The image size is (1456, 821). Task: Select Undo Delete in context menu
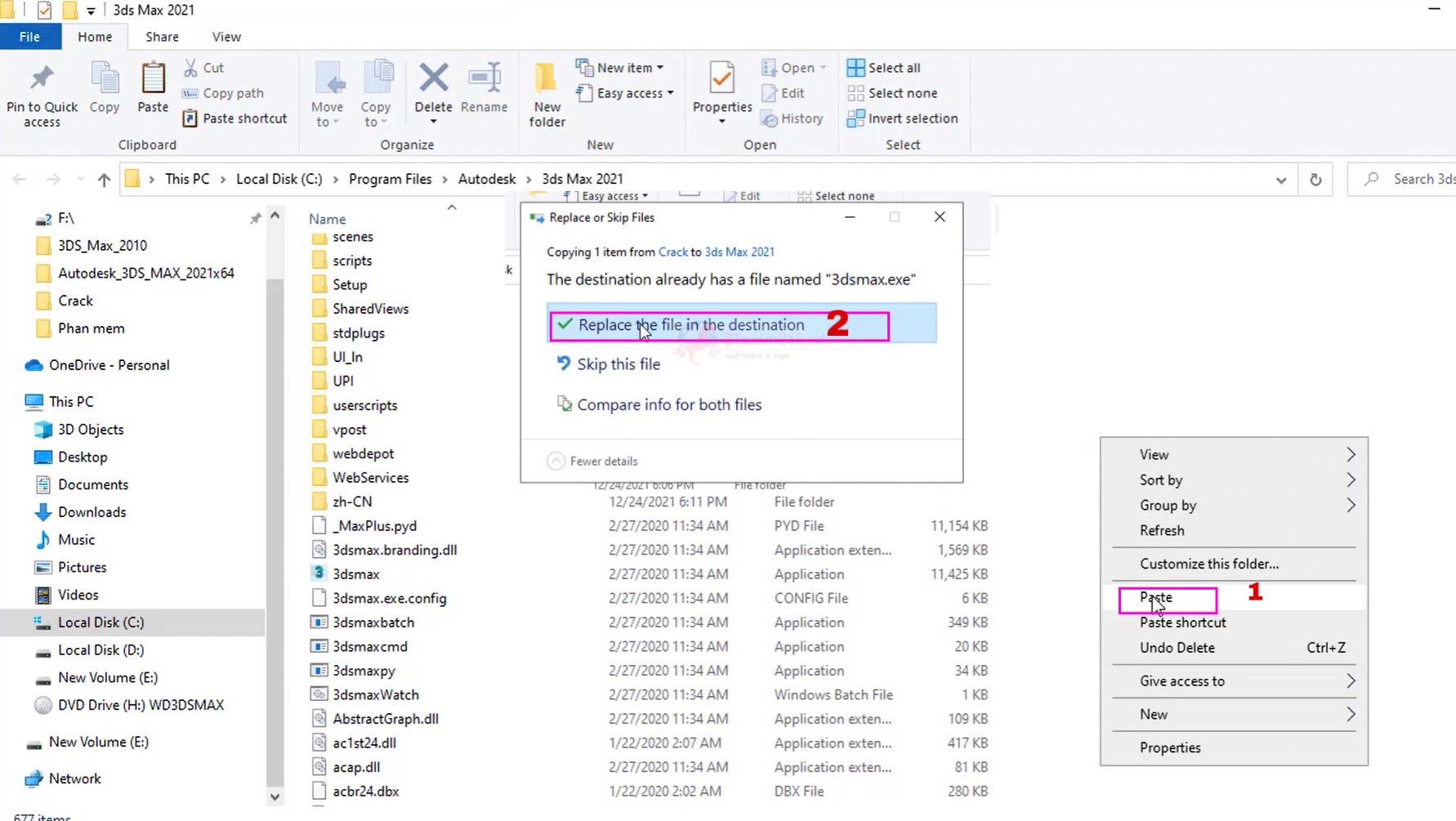pos(1234,648)
